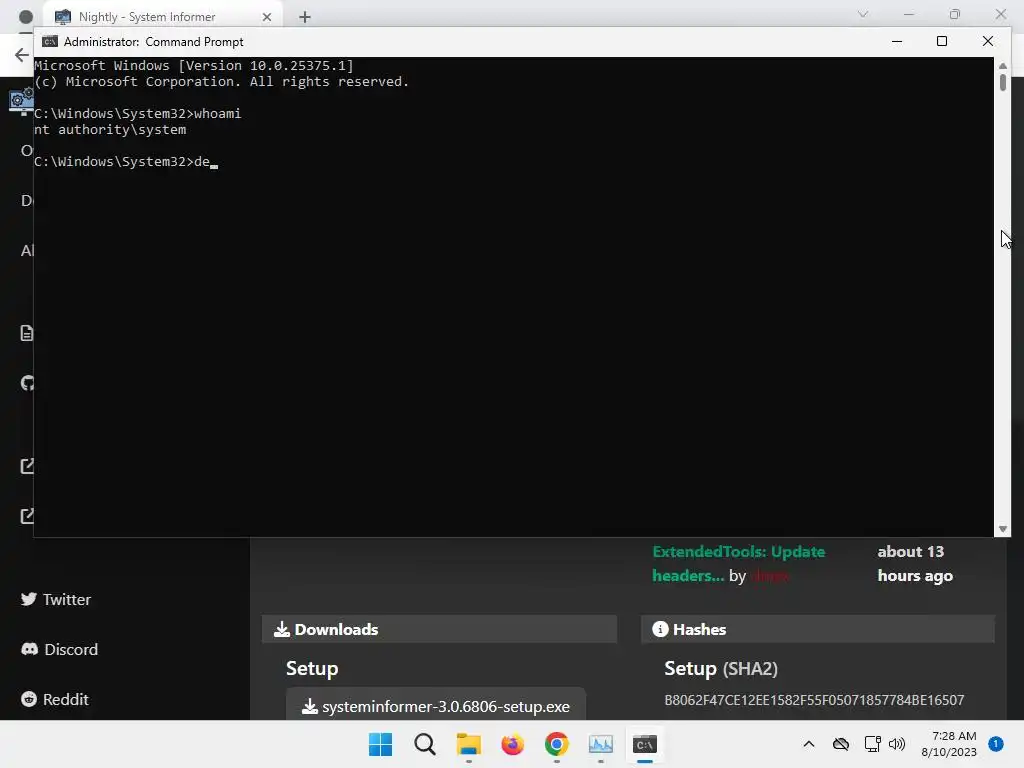Select Command Prompt taskbar icon
Viewport: 1024px width, 768px height.
tap(645, 744)
